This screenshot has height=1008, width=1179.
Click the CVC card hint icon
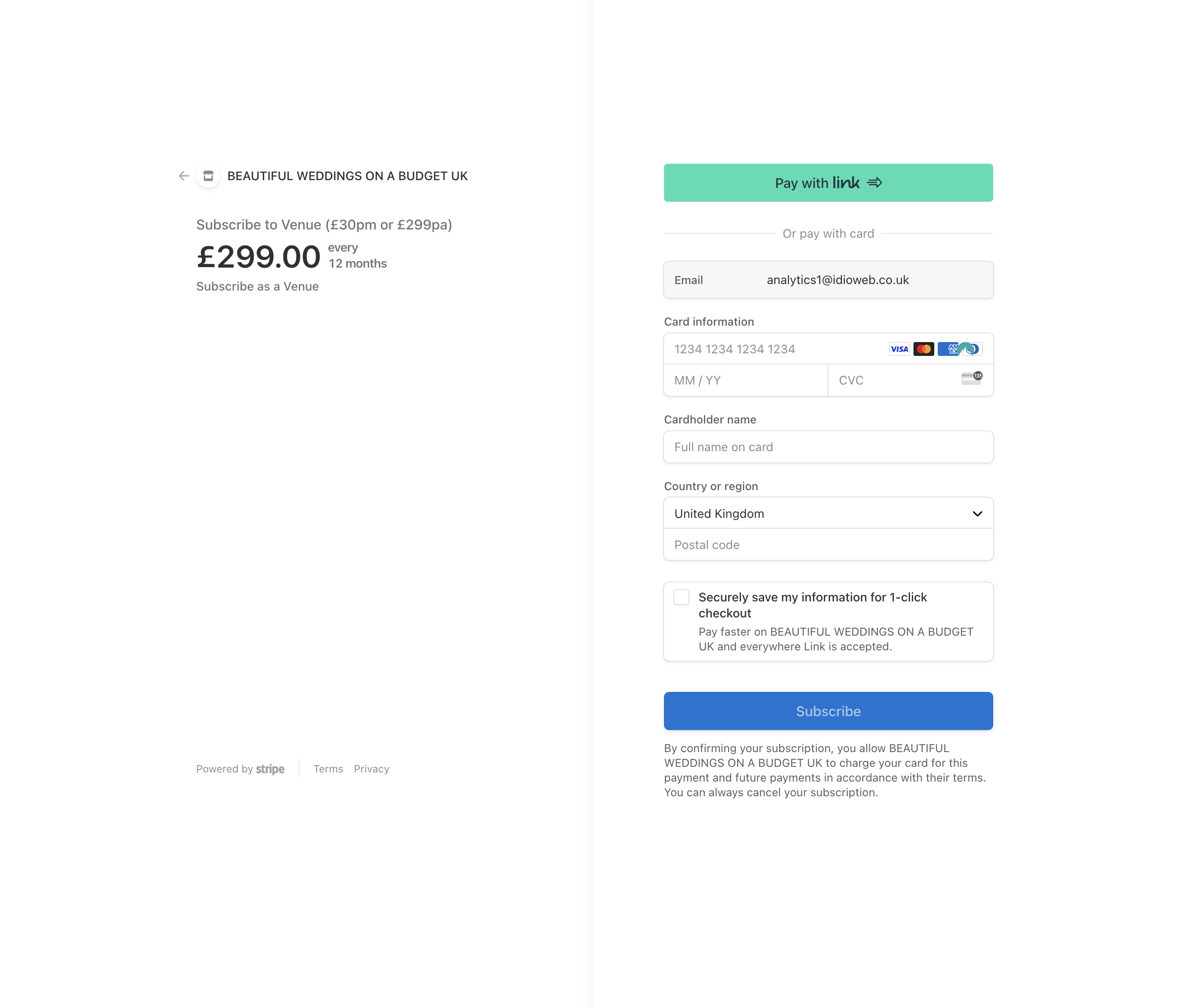(x=971, y=379)
